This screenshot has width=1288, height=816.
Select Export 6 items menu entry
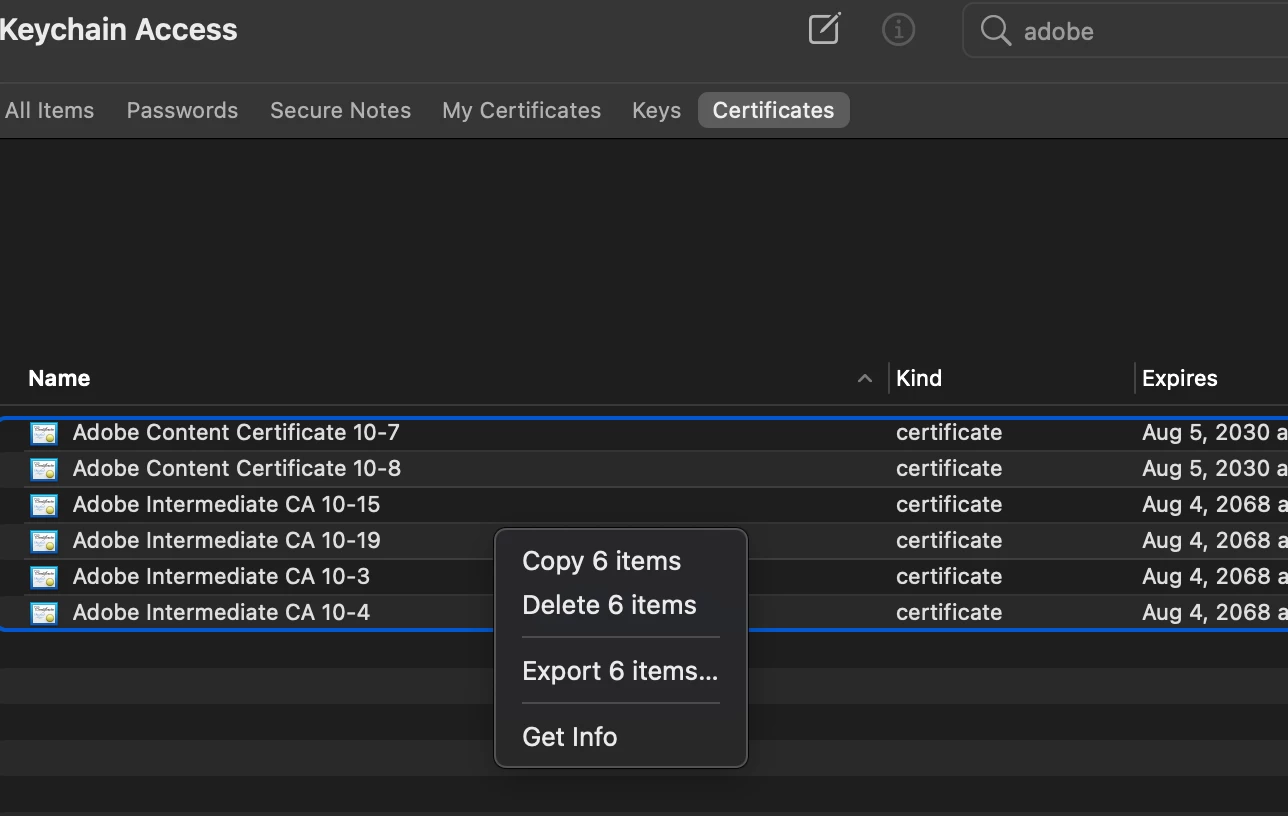click(x=620, y=671)
